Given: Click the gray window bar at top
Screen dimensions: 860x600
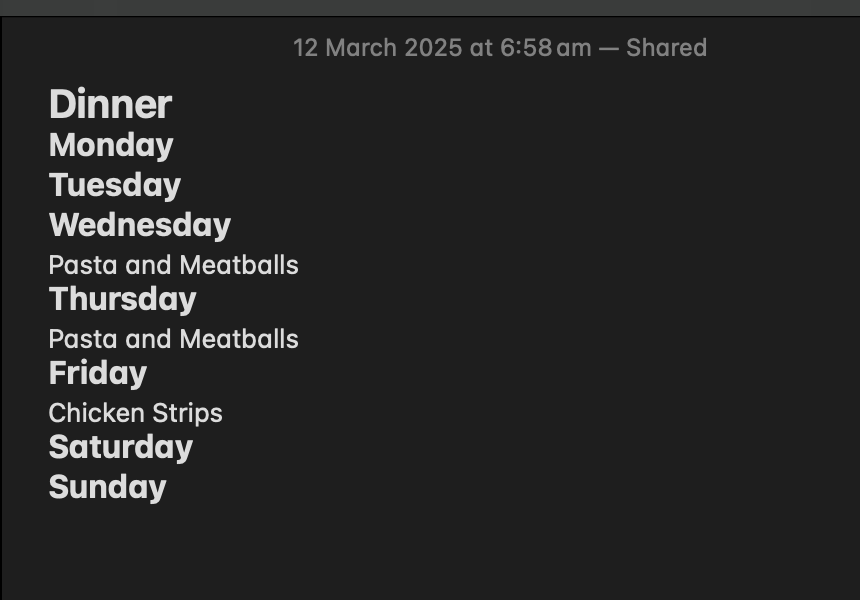Looking at the screenshot, I should (430, 8).
